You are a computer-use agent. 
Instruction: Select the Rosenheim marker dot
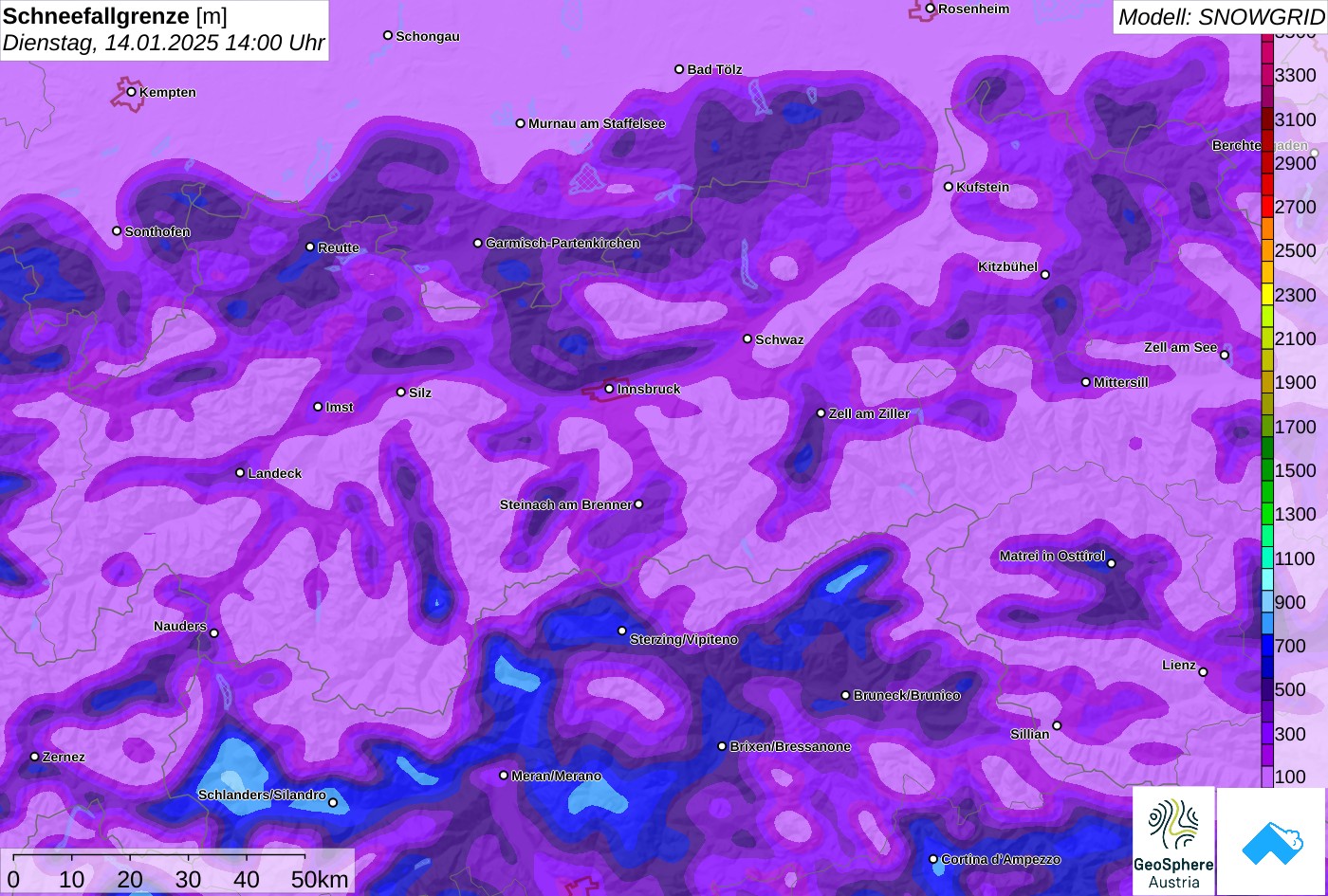[930, 9]
